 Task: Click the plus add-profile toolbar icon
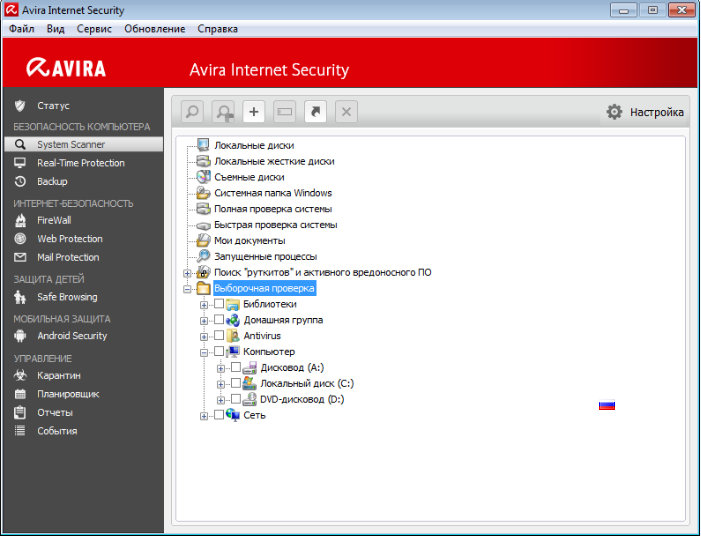[x=254, y=111]
